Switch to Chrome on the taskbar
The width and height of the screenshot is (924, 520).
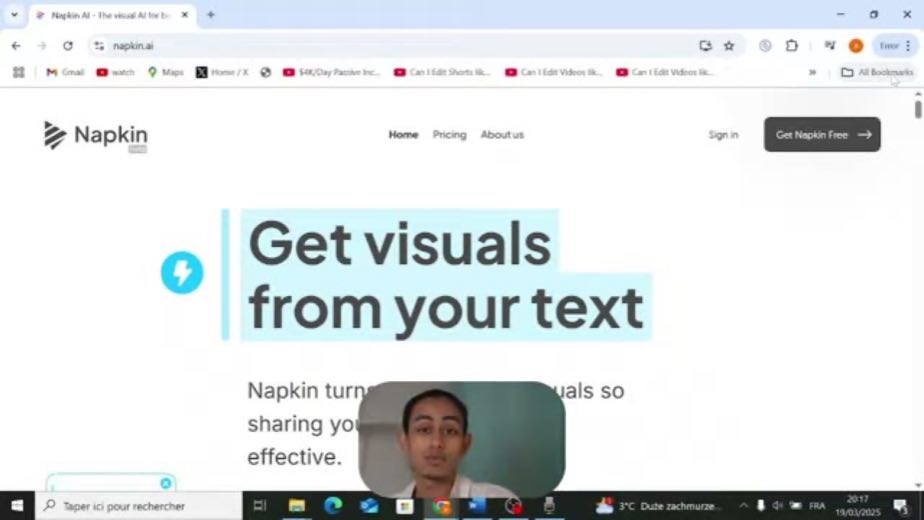coord(441,506)
